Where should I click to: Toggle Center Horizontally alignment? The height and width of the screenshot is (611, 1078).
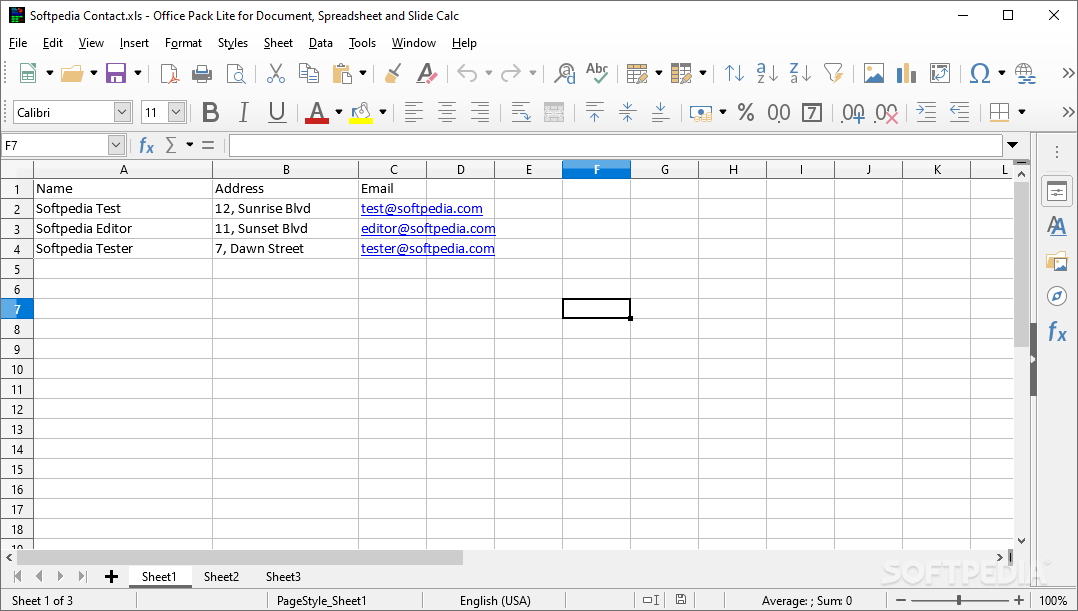coord(447,112)
